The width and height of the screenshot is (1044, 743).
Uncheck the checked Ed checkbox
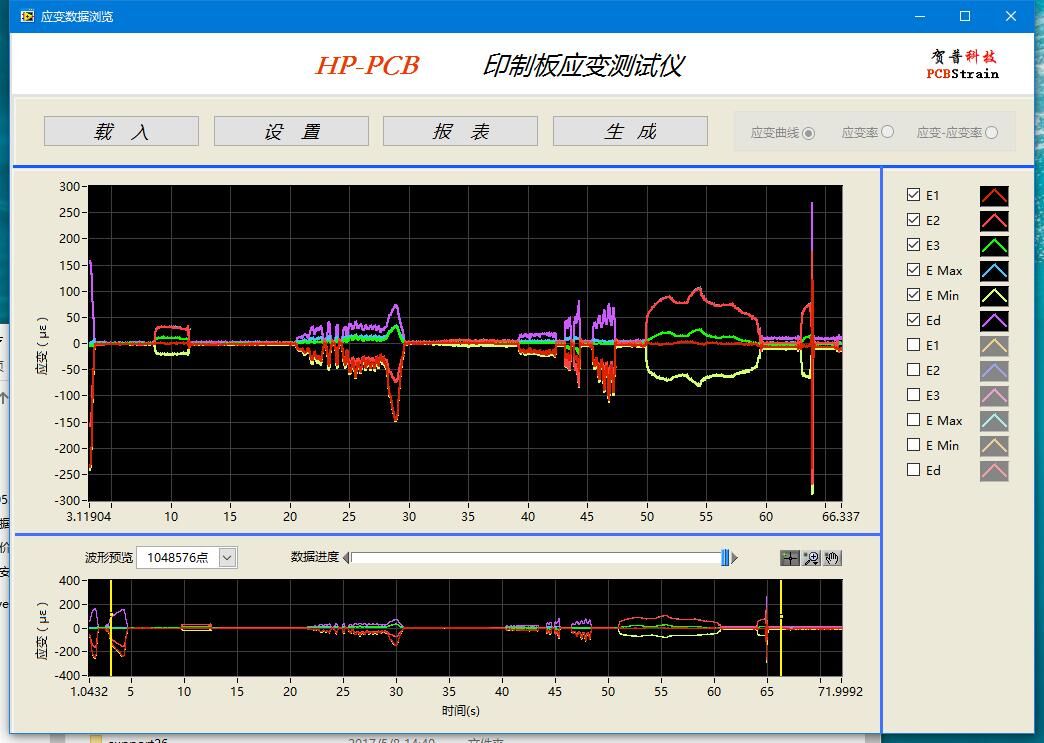pyautogui.click(x=914, y=320)
